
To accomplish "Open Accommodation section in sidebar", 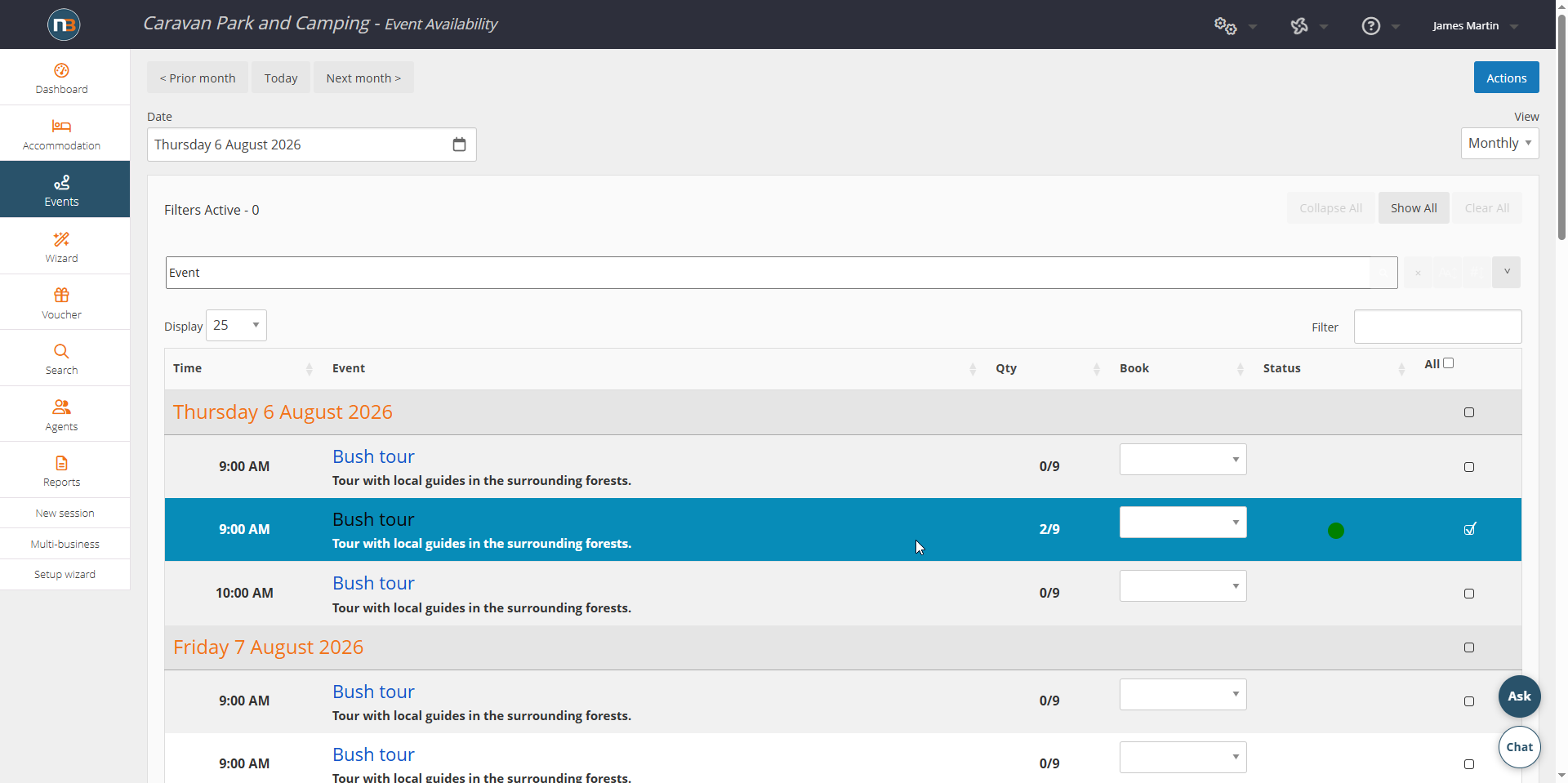I will click(65, 134).
